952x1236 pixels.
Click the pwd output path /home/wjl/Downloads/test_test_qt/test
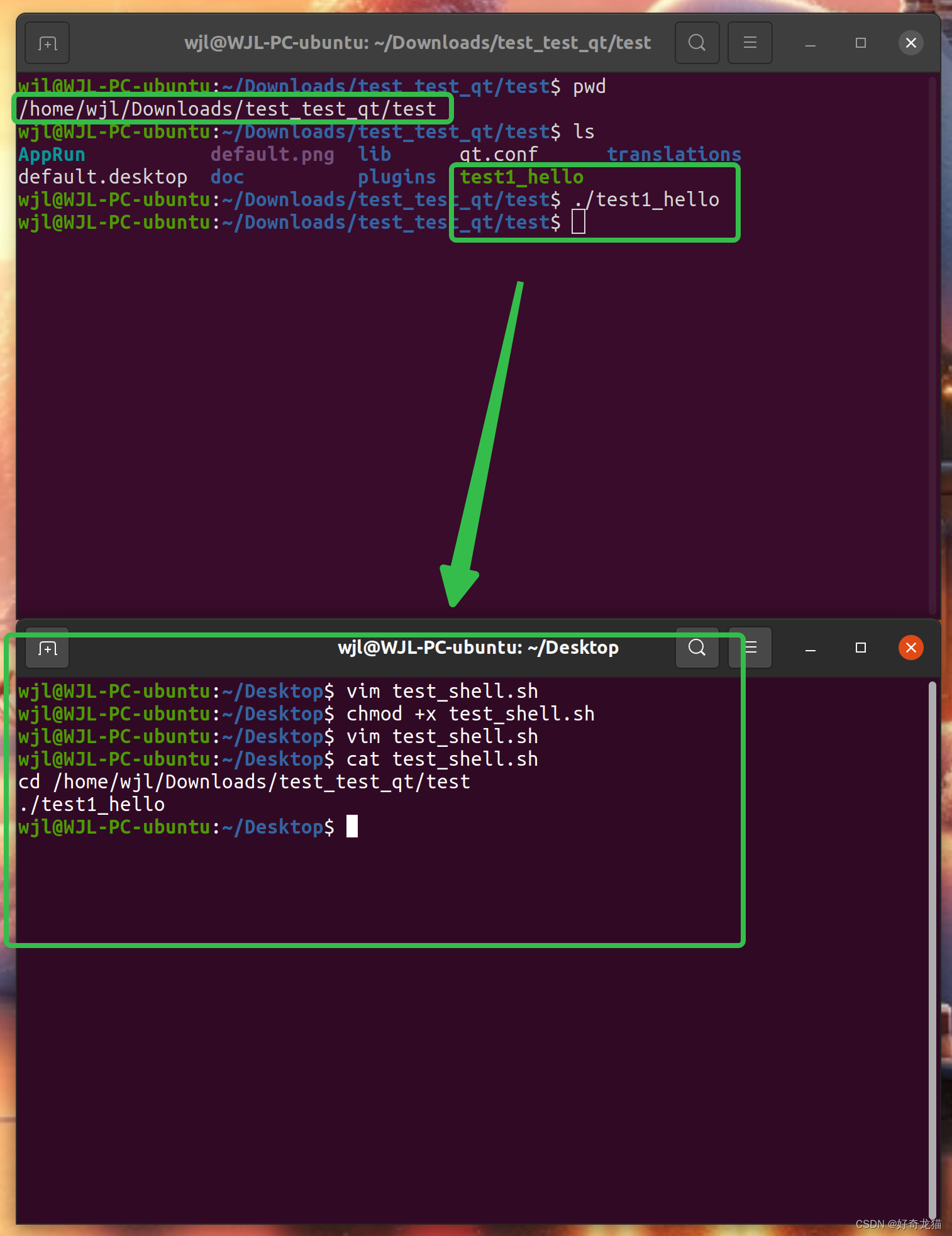pyautogui.click(x=228, y=109)
